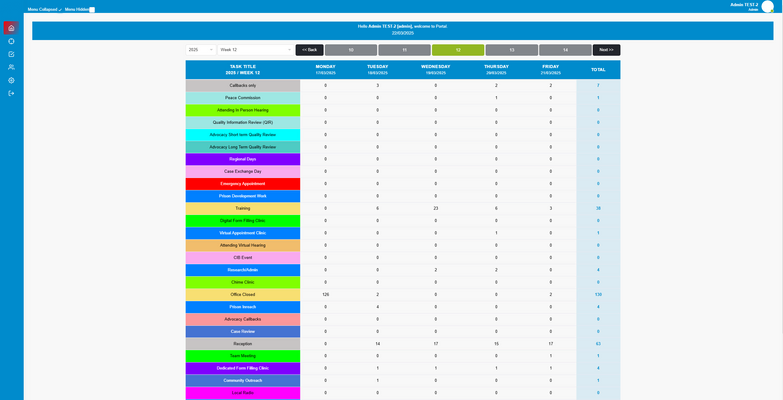The image size is (783, 400).
Task: Toggle the Menu Hidden checkbox
Action: coord(92,9)
